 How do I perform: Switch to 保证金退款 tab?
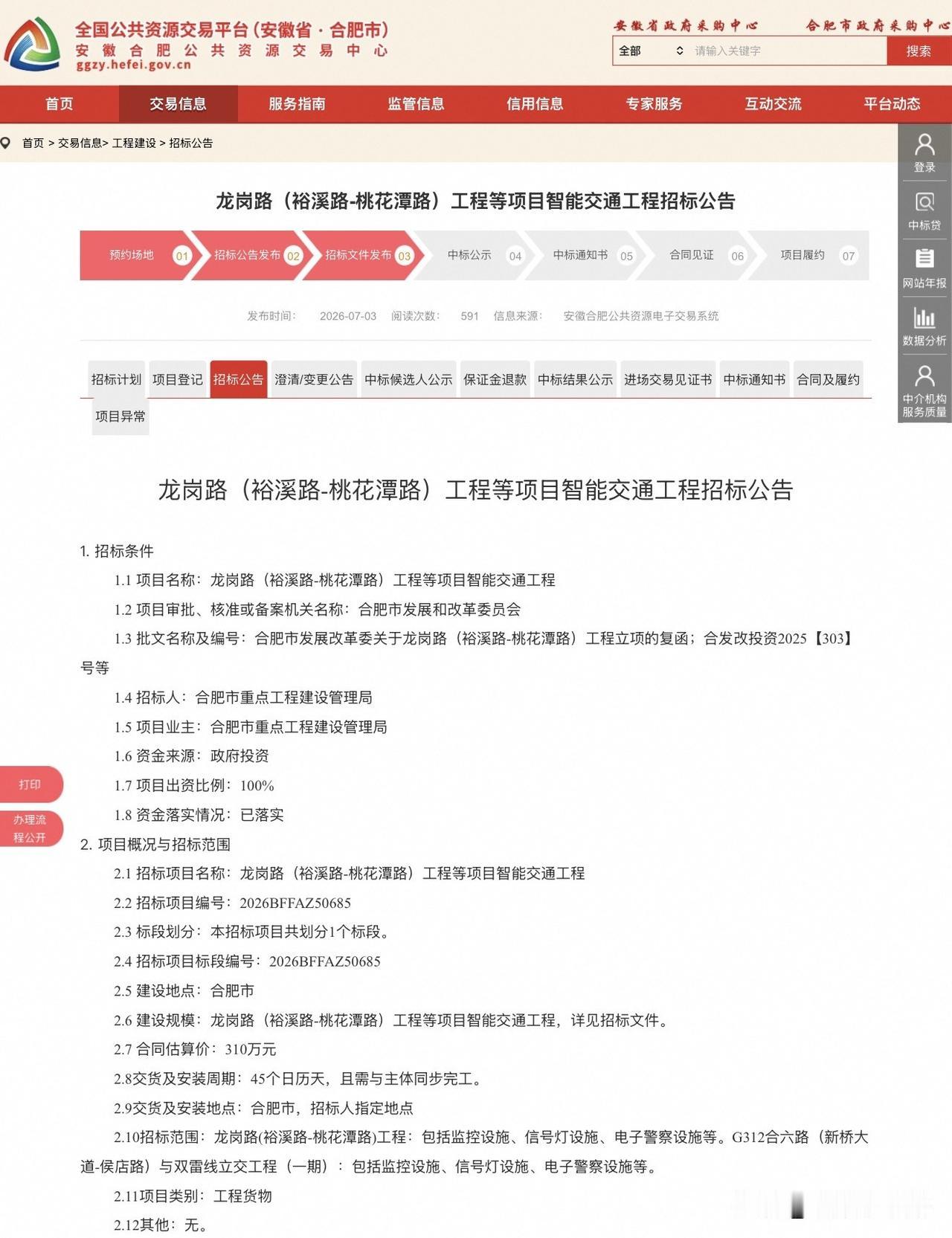tap(495, 379)
